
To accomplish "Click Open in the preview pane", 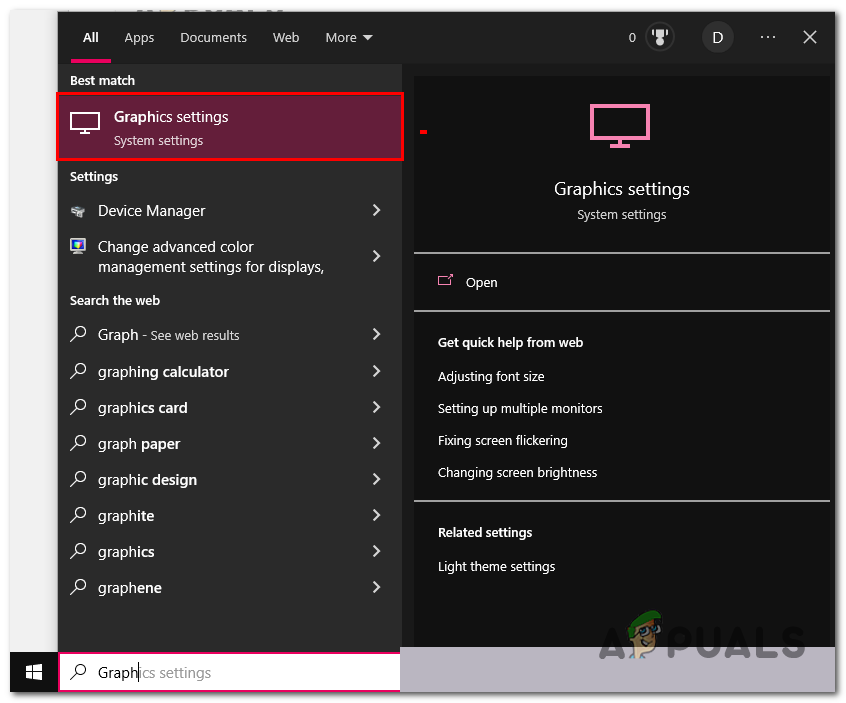I will [x=481, y=283].
